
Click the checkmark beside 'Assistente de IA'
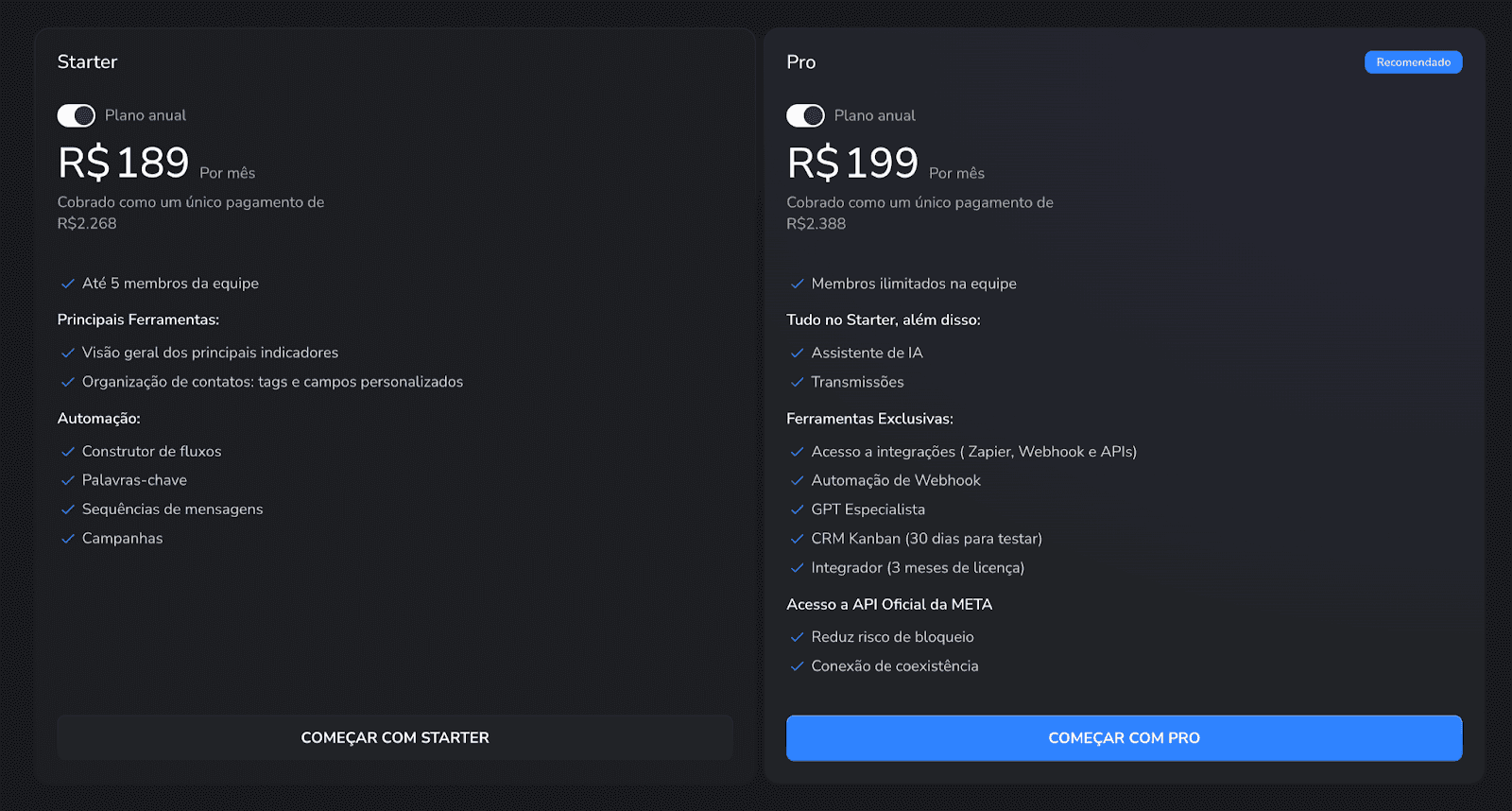[x=797, y=353]
